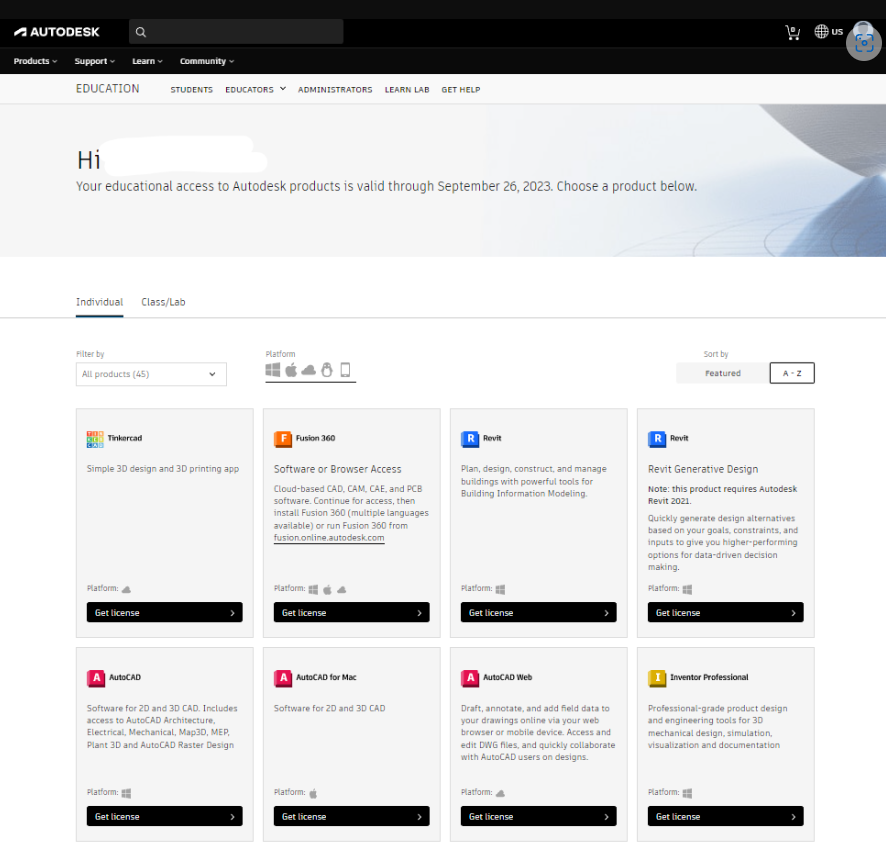Expand the Support menu
The width and height of the screenshot is (886, 846).
[94, 61]
